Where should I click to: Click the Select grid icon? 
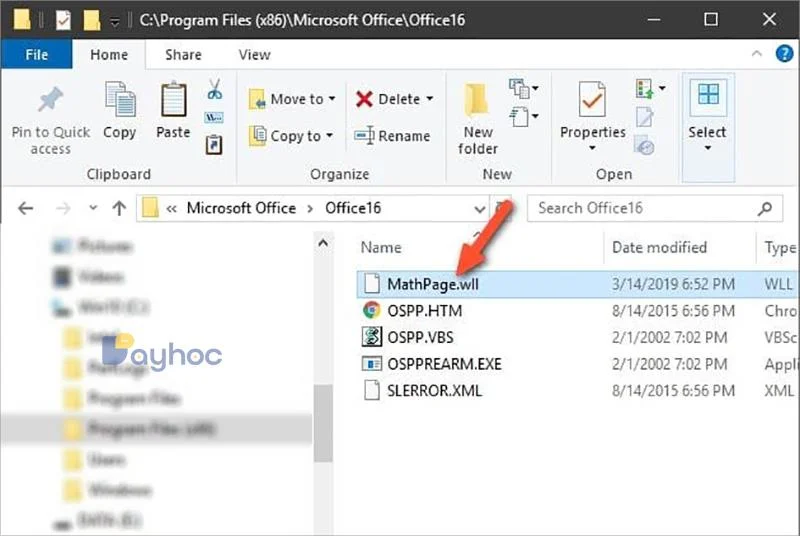pyautogui.click(x=708, y=94)
